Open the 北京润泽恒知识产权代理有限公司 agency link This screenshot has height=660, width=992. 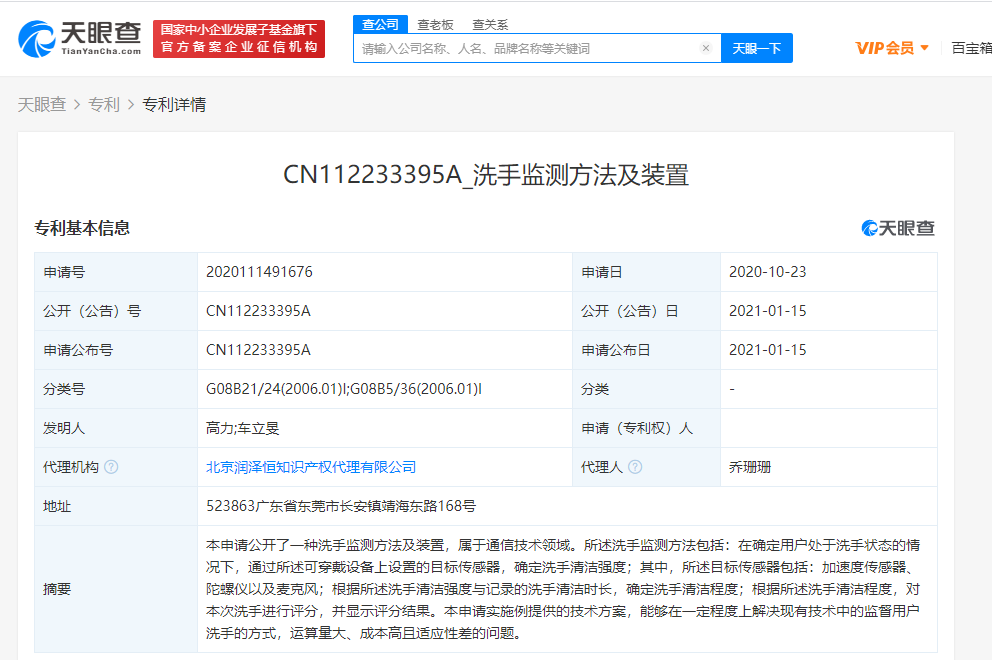pos(310,467)
